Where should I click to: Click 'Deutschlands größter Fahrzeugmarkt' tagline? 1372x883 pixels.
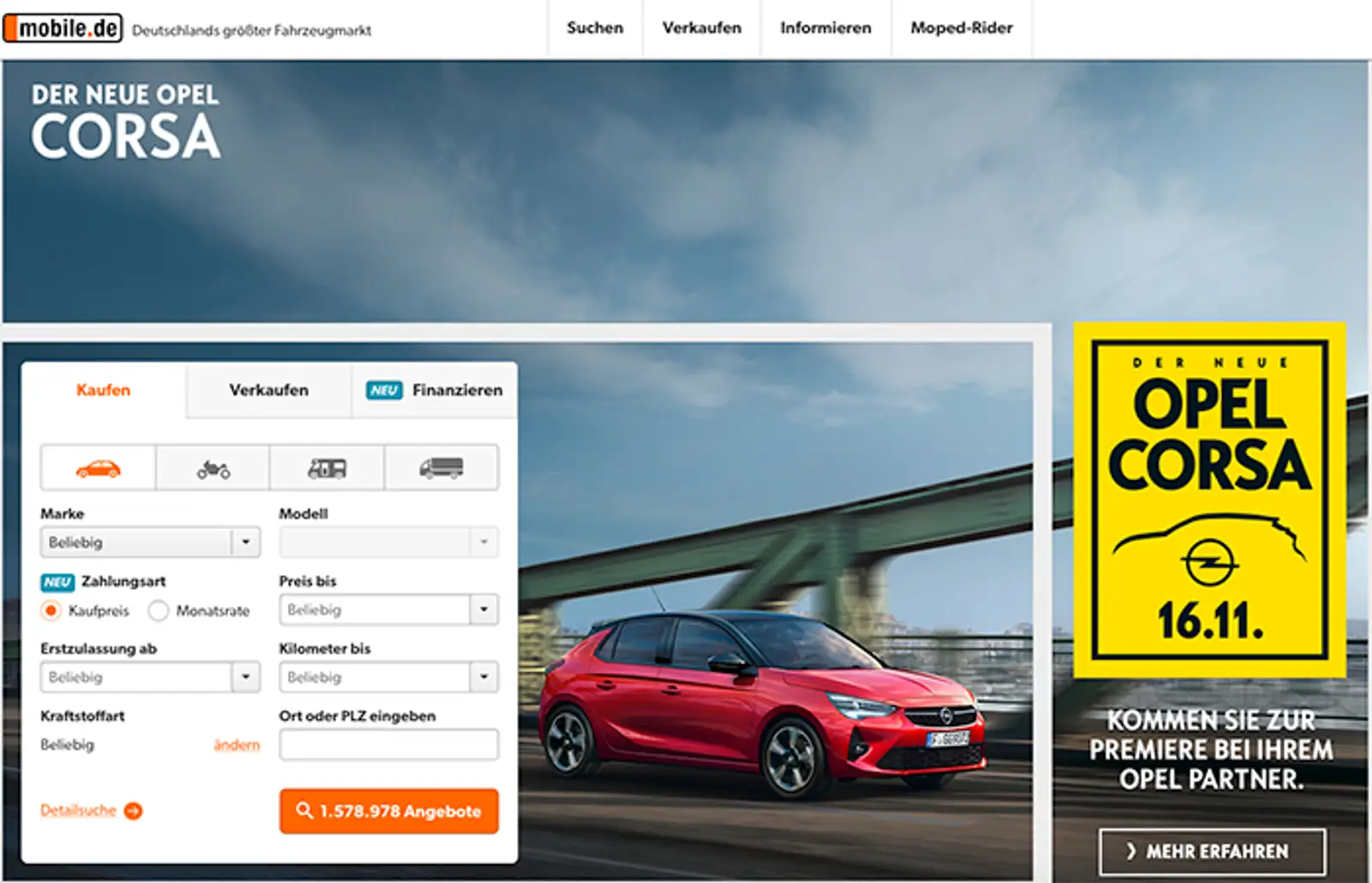tap(251, 31)
